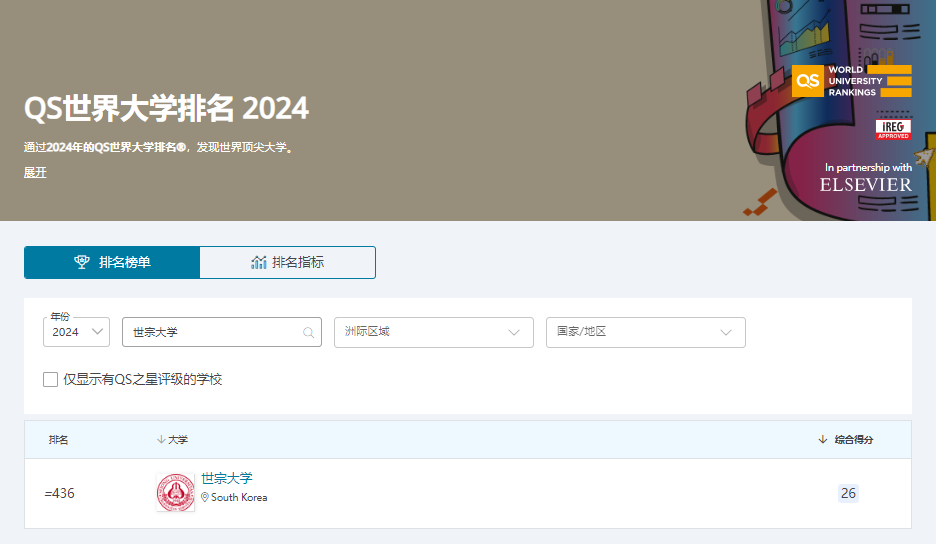Click the location pin icon beside South Korea
Image resolution: width=936 pixels, height=544 pixels.
tap(205, 497)
